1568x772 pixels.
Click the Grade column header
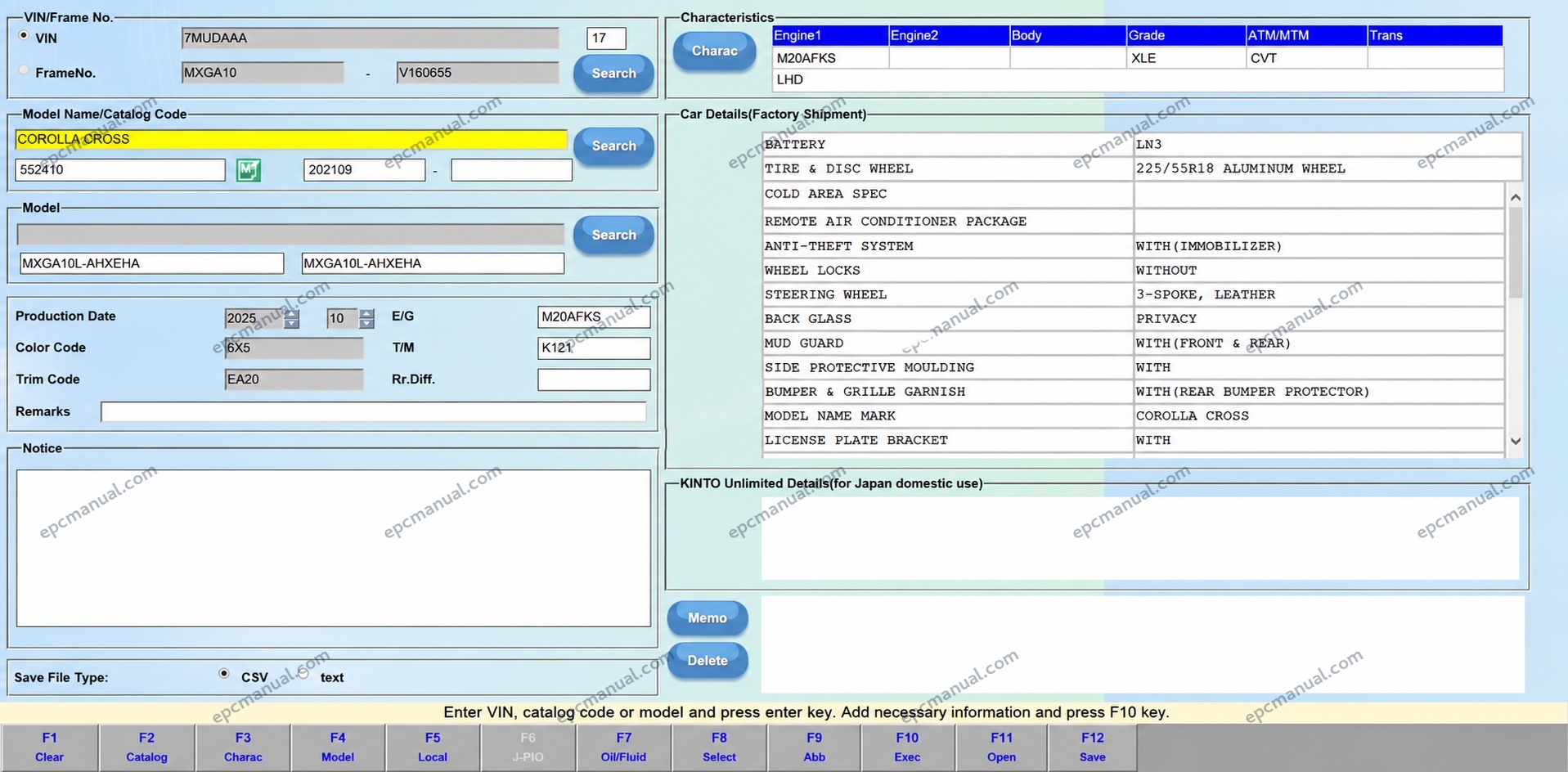[1185, 35]
